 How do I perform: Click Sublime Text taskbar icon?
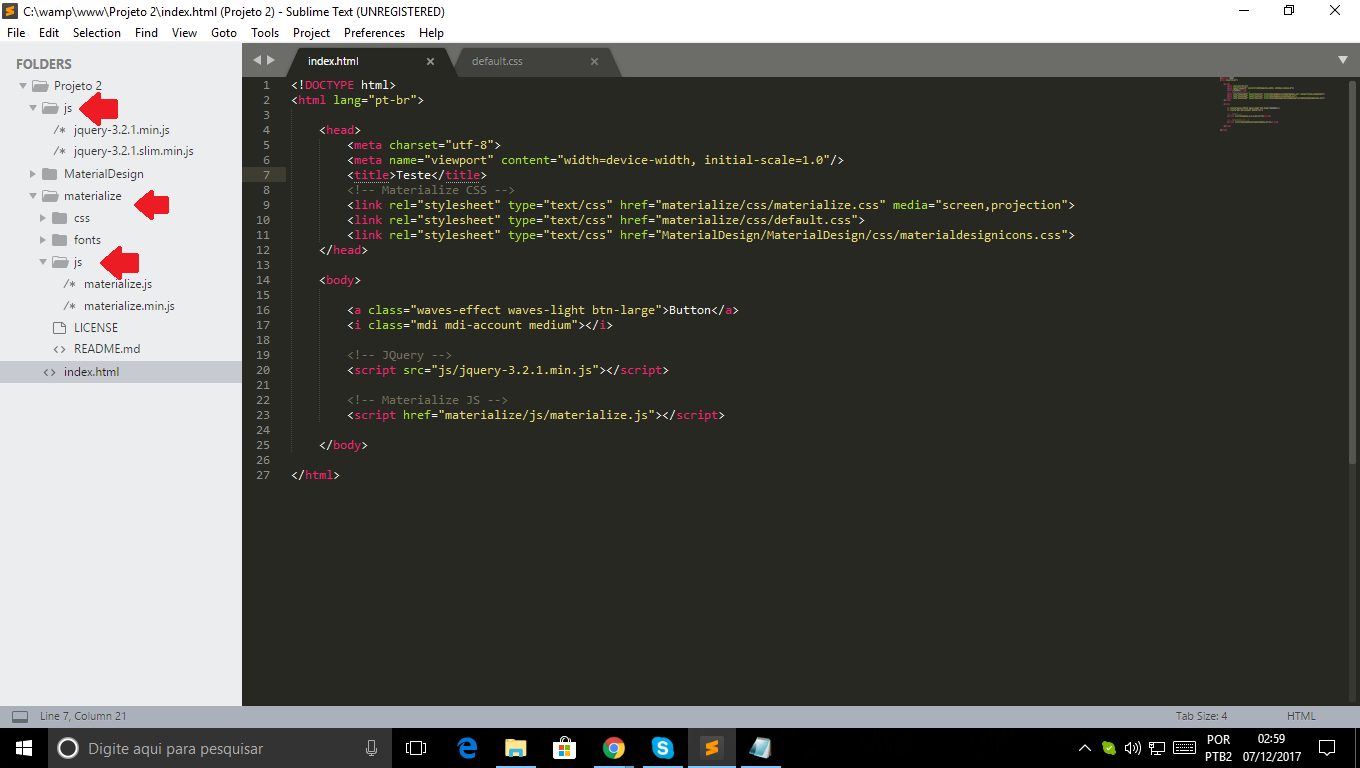[x=711, y=748]
